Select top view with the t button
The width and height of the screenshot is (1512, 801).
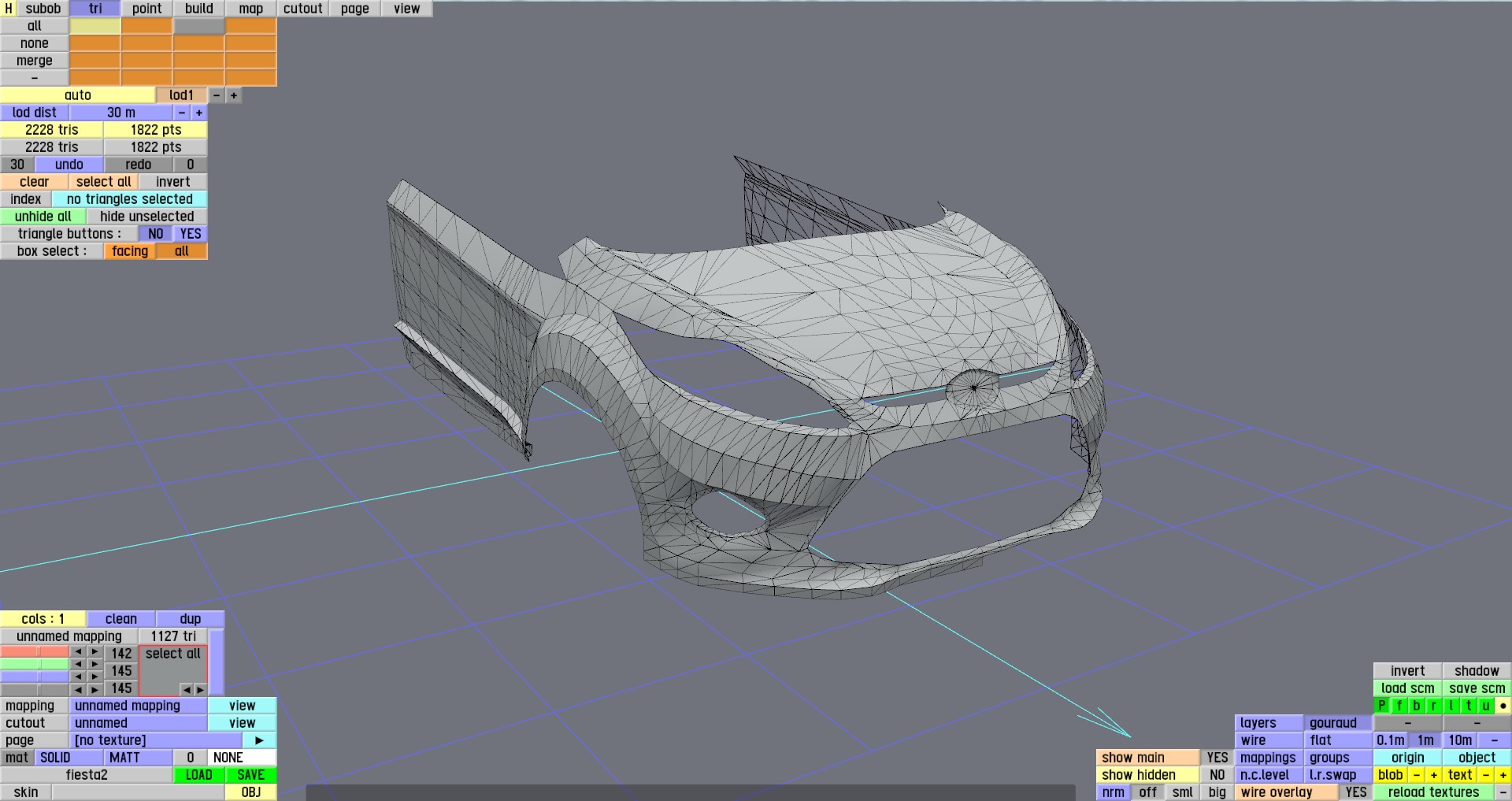click(1468, 706)
